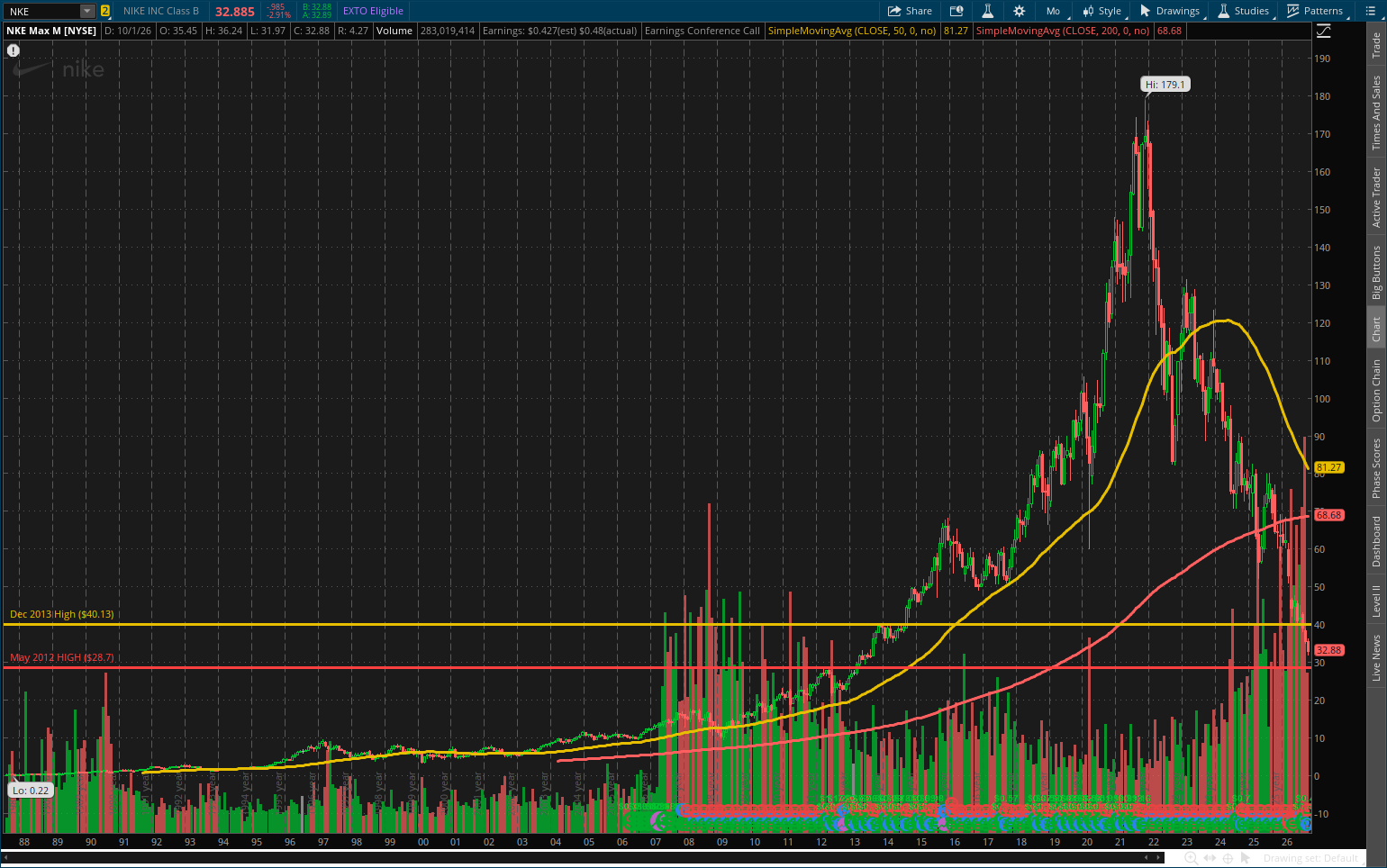1387x868 pixels.
Task: Click the Hi: 179.1 price bubble
Action: coord(1166,85)
